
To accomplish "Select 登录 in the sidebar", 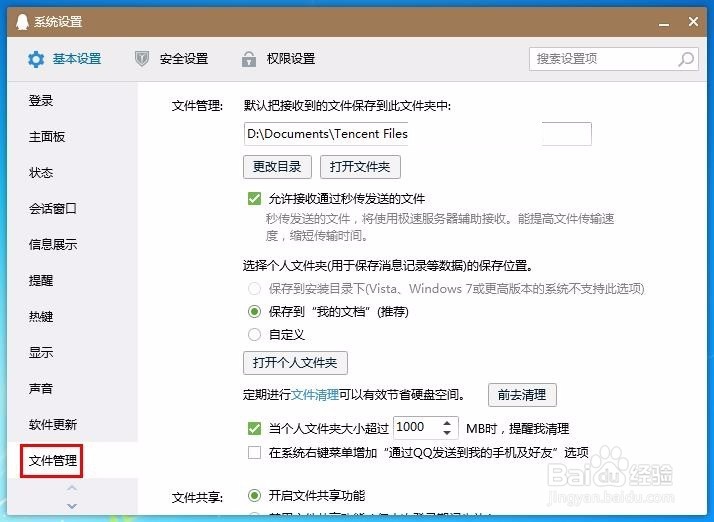I will (41, 100).
